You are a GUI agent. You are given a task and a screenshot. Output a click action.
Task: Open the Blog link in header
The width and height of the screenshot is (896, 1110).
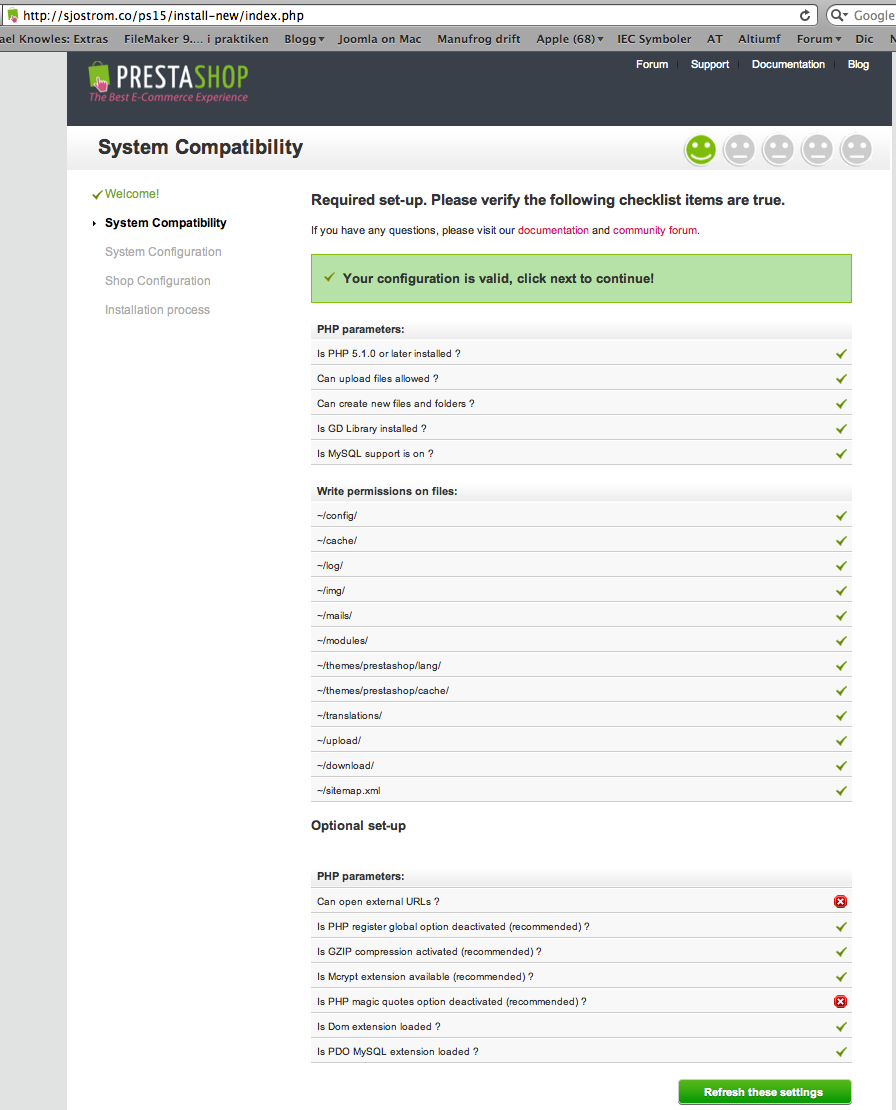coord(858,64)
